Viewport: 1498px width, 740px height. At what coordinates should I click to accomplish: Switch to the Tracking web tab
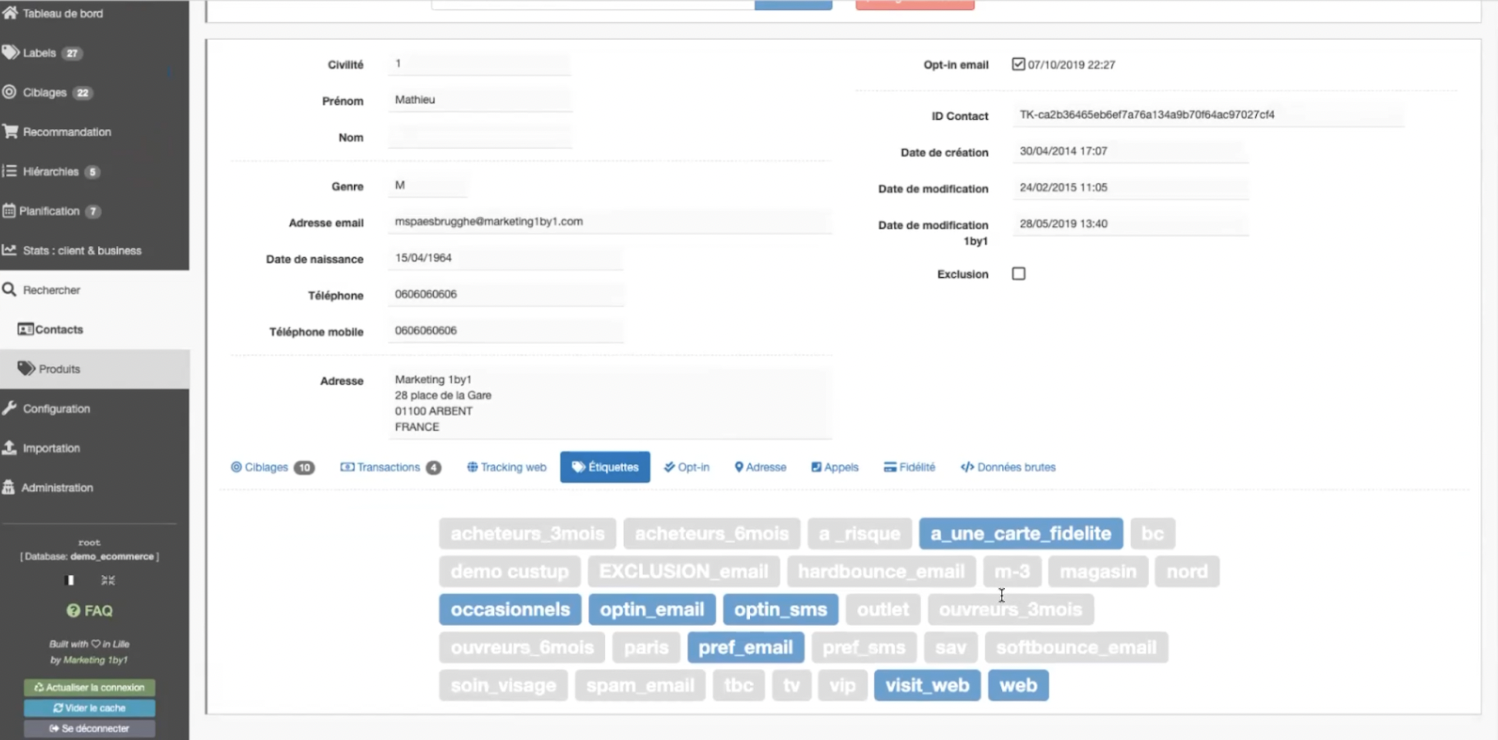[x=506, y=467]
